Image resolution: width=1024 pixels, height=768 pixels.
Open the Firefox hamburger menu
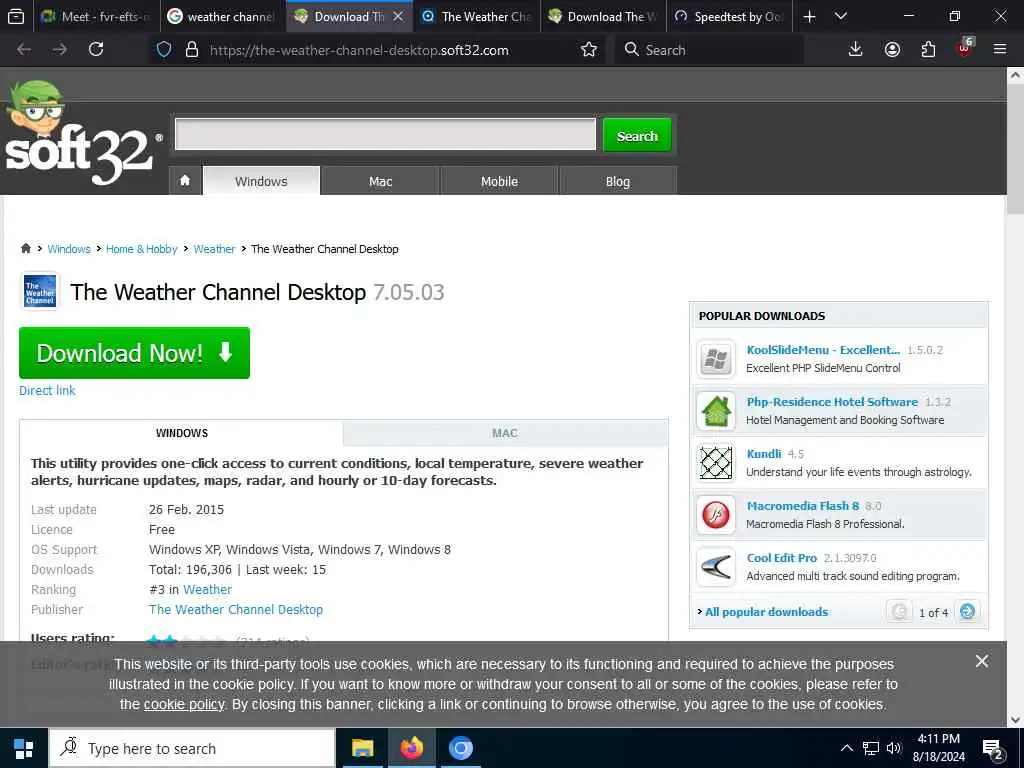pos(999,49)
